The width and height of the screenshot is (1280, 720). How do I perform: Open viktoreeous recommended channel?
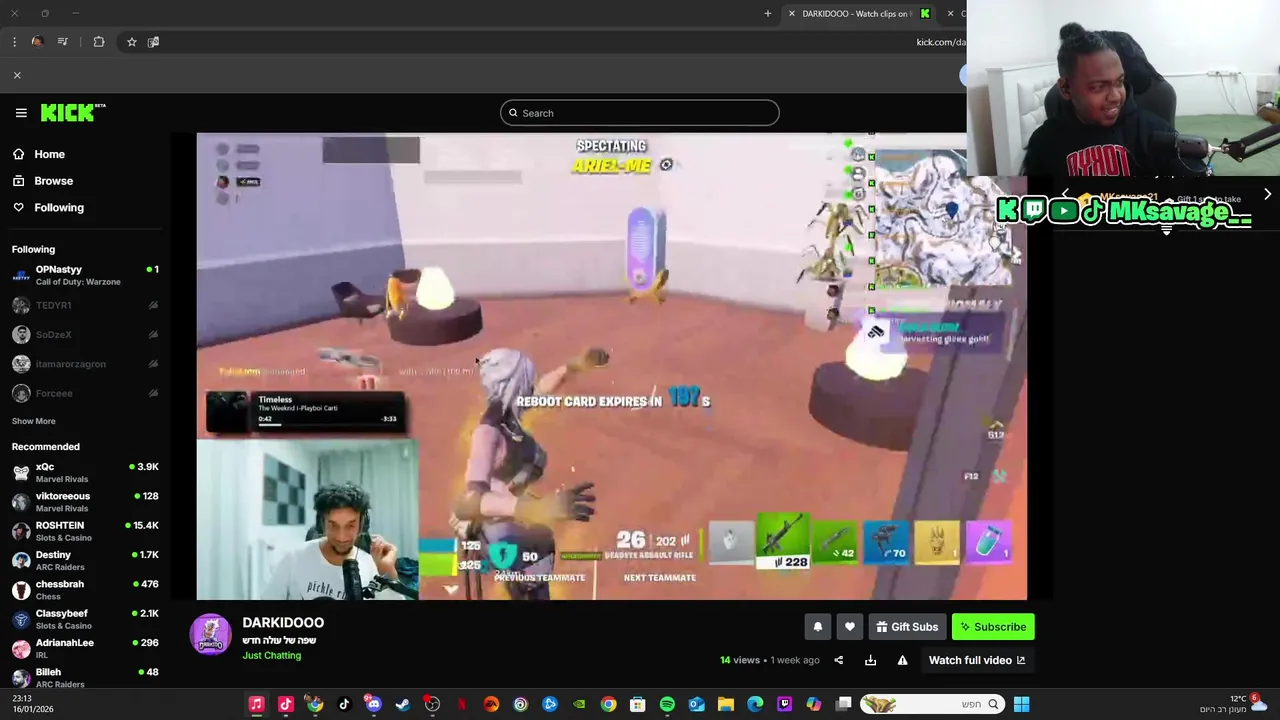pyautogui.click(x=85, y=501)
